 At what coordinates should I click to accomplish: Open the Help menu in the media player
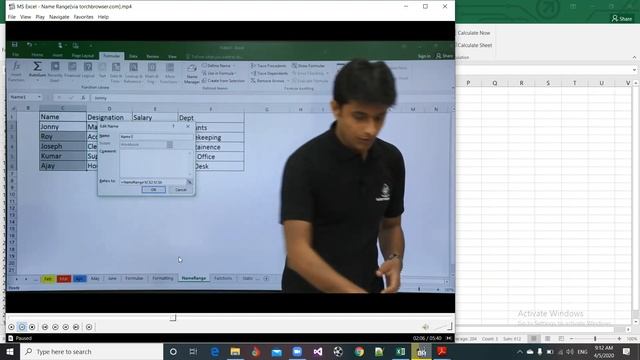tap(103, 17)
